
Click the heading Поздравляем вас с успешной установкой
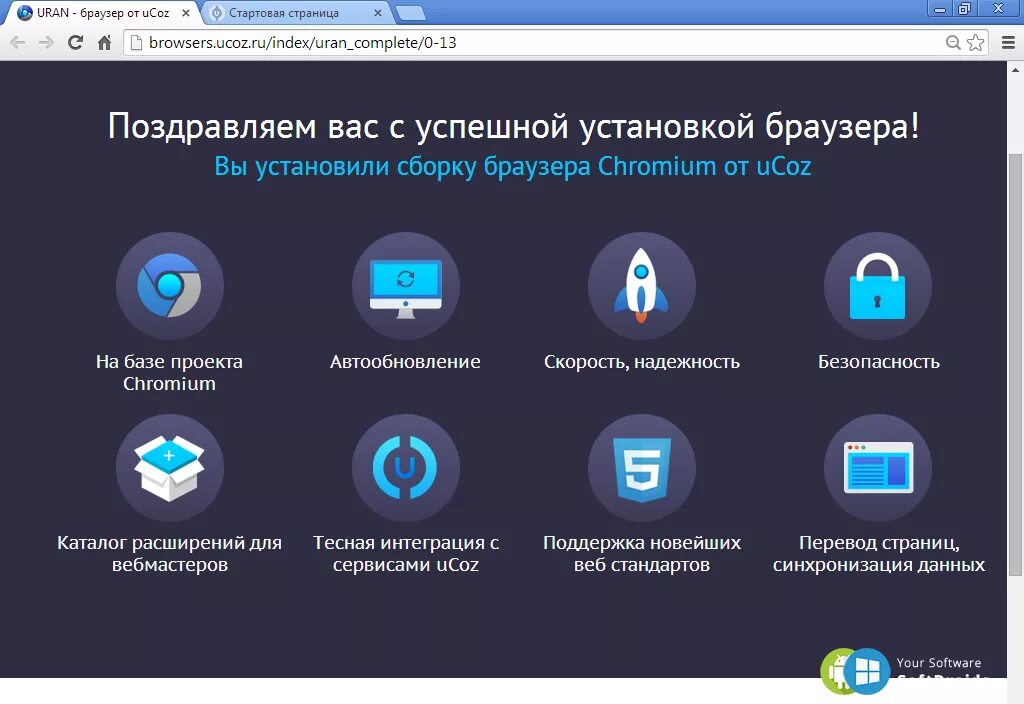click(x=514, y=126)
